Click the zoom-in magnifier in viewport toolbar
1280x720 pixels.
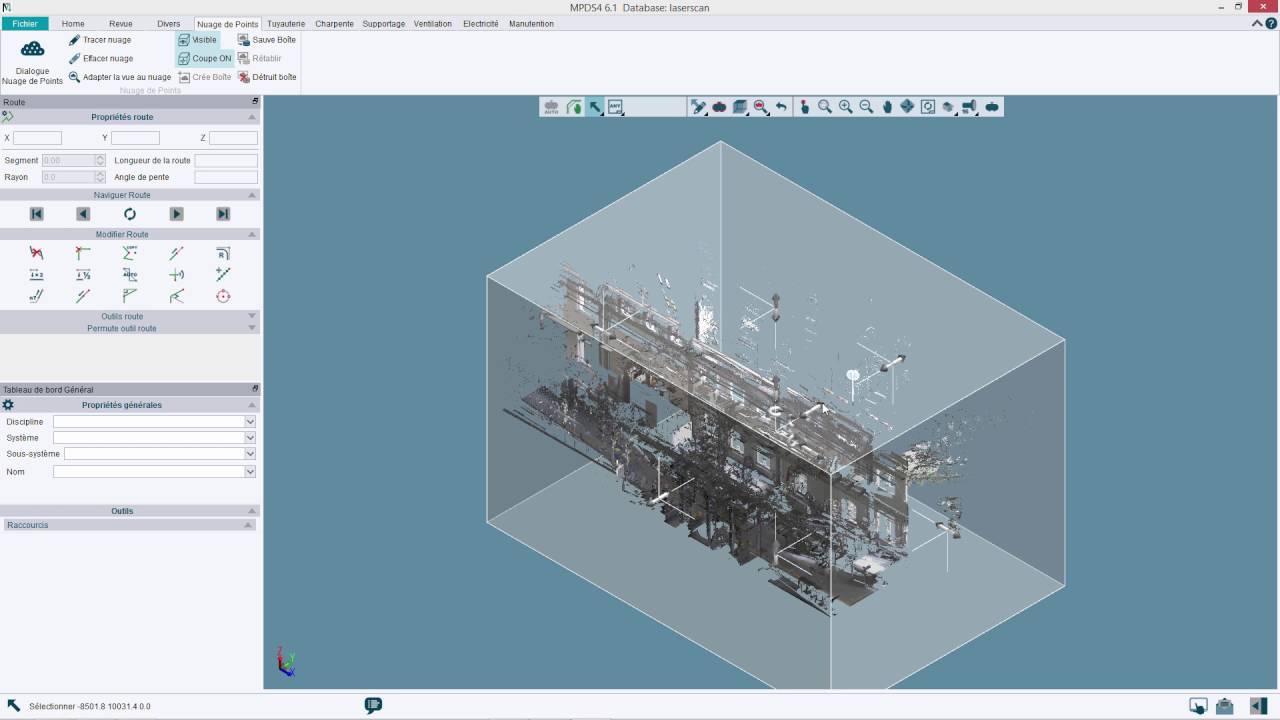[845, 107]
